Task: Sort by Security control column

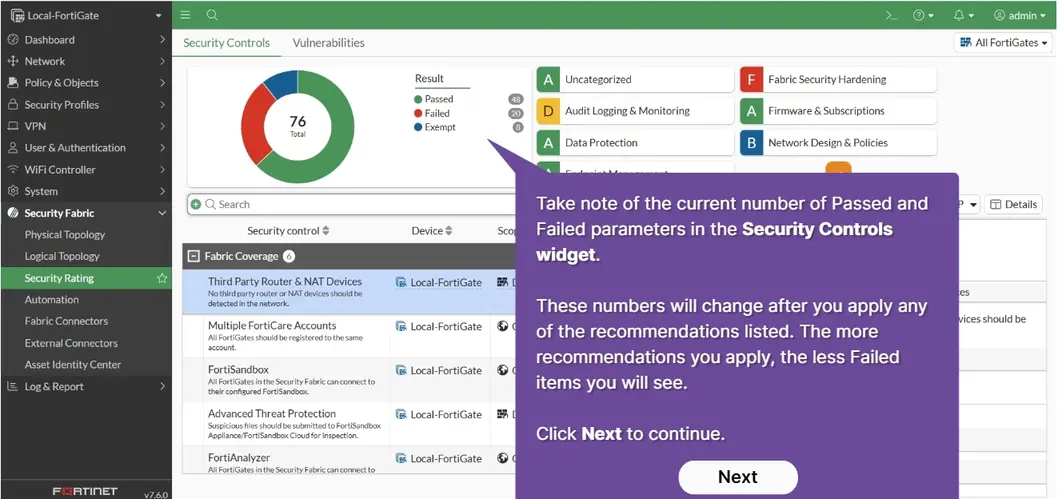Action: [288, 231]
